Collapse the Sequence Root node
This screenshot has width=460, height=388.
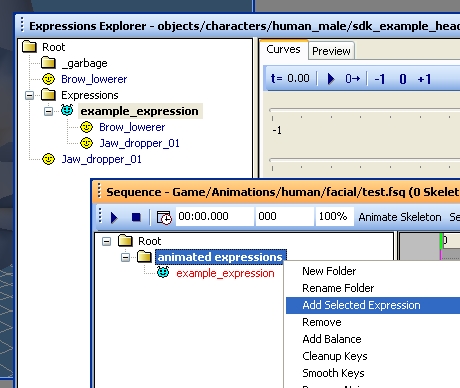point(106,241)
